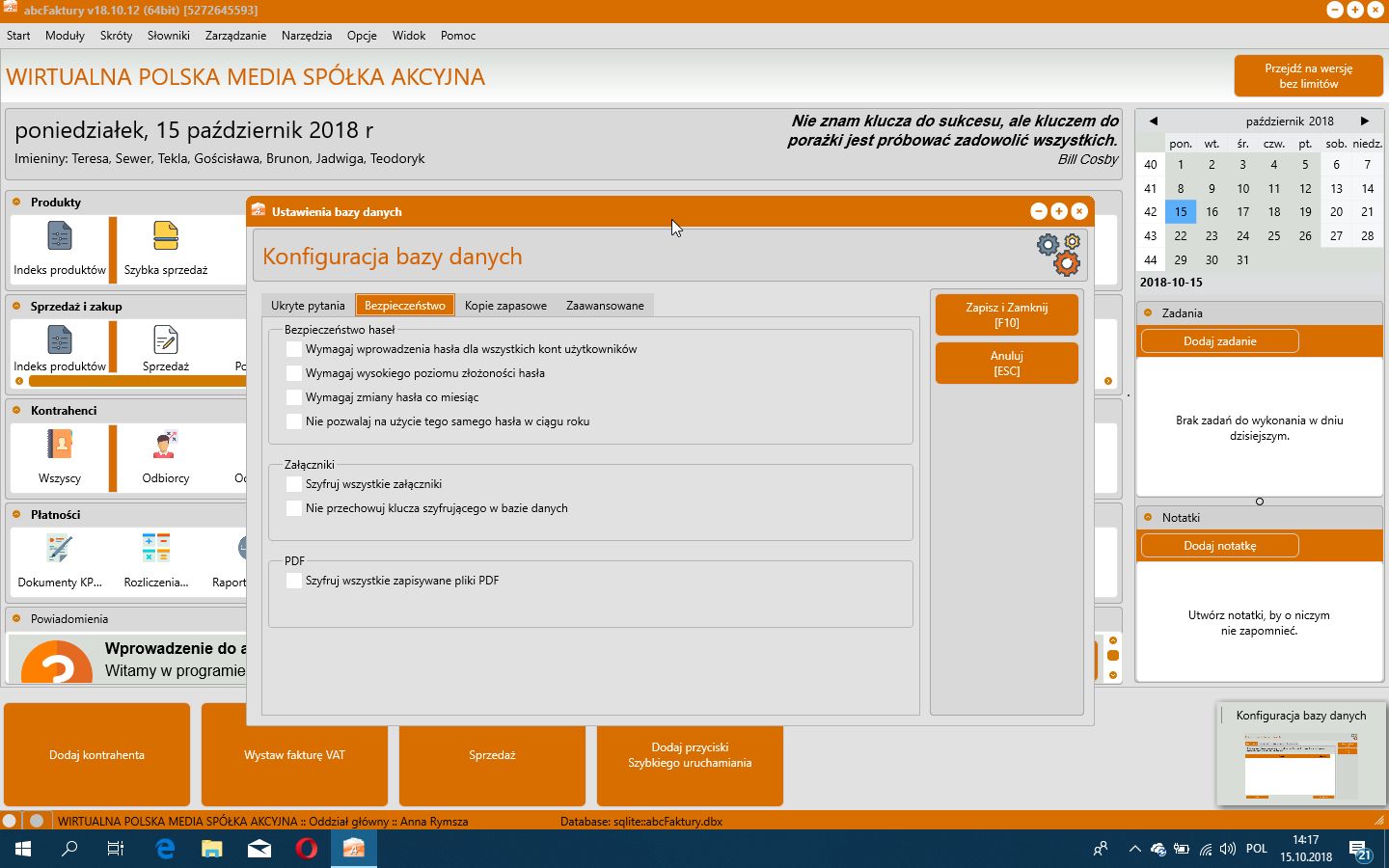The width and height of the screenshot is (1389, 868).
Task: Enable encryption of saved PDF files
Action: [x=294, y=581]
